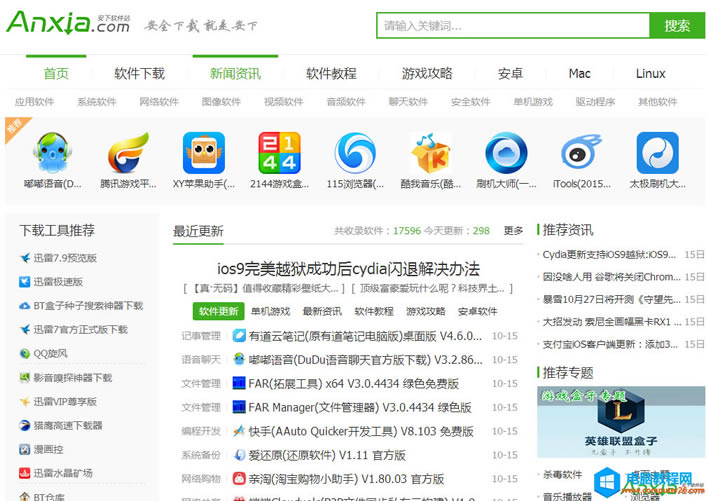Select the 刷机大师 icon

coord(506,154)
